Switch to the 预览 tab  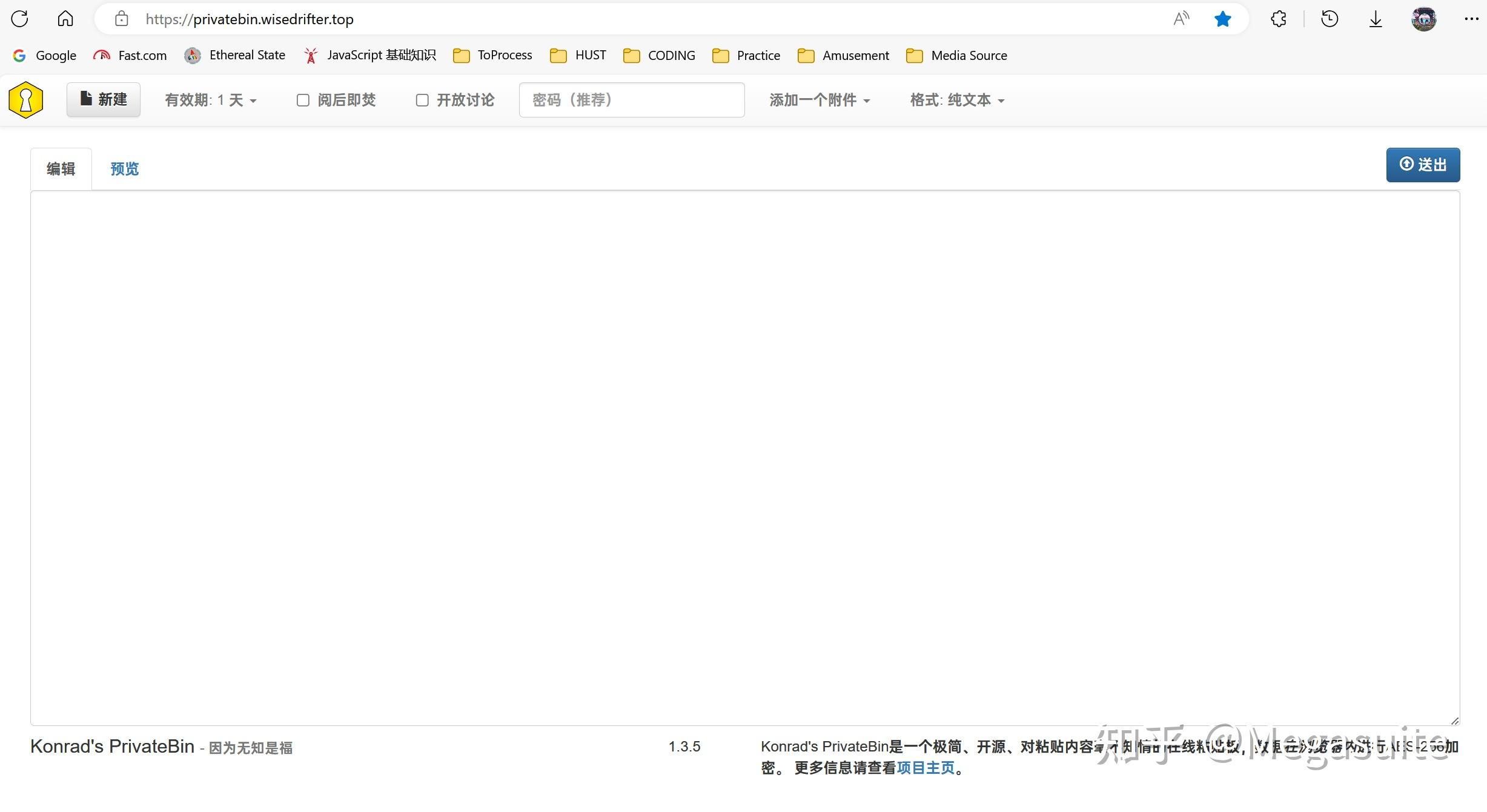[124, 168]
